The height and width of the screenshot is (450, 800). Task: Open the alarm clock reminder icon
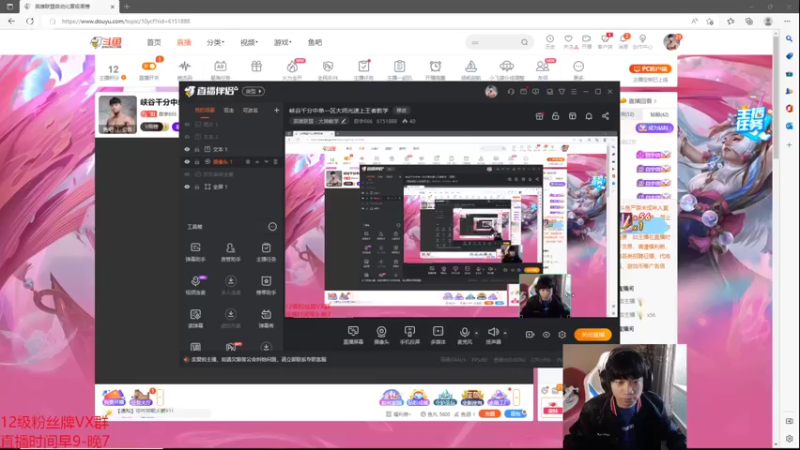(x=435, y=66)
